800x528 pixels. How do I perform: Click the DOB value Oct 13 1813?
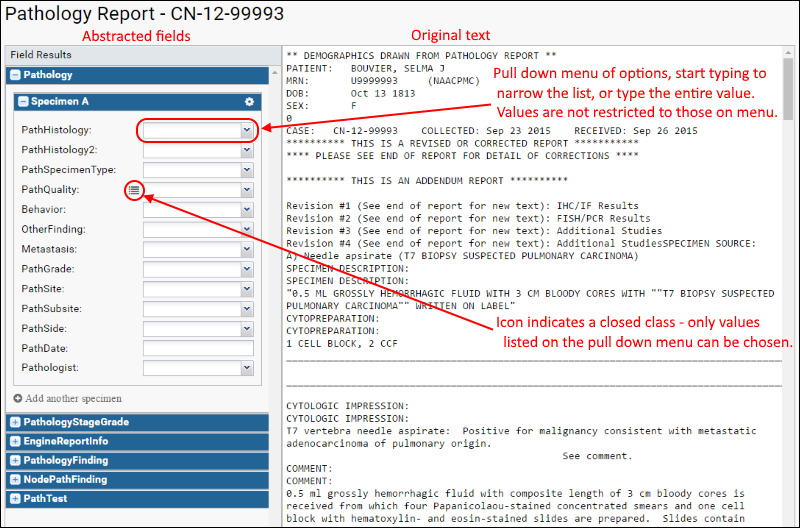[x=383, y=93]
